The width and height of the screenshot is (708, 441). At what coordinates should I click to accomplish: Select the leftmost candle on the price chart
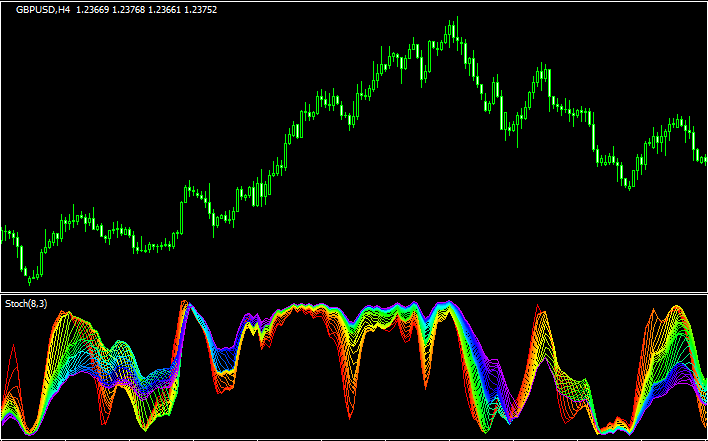tap(4, 235)
